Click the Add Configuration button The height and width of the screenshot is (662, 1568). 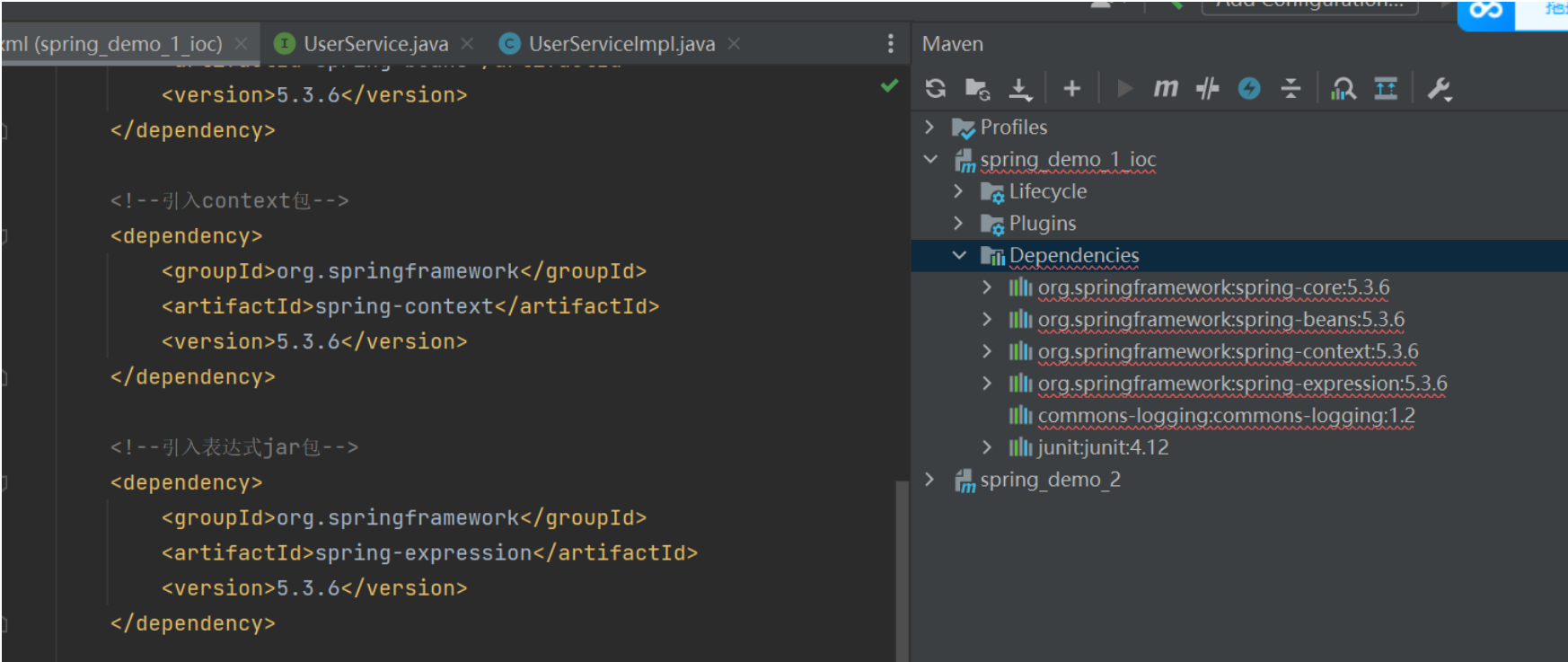1309,6
